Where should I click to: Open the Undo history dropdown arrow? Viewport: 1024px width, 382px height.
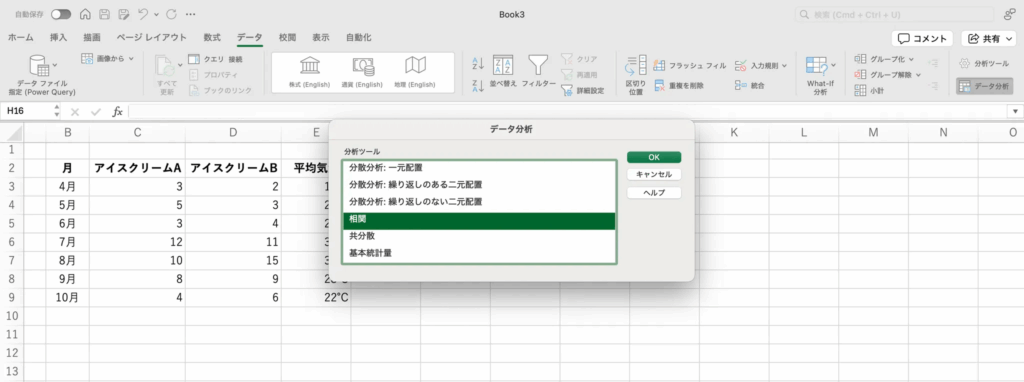click(x=156, y=14)
